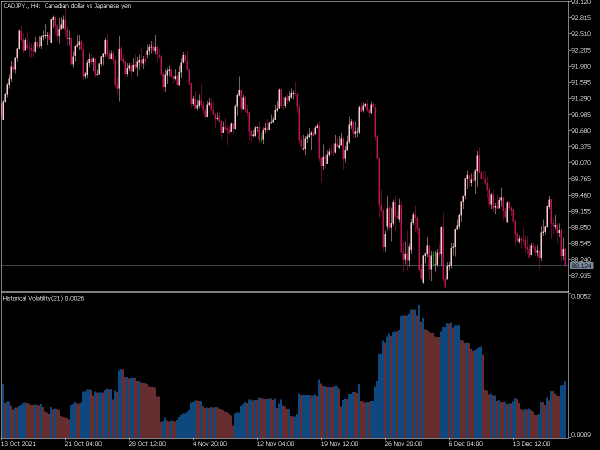600x450 pixels.
Task: Select the Historical Volatility(21) indicator label
Action: [x=44, y=298]
